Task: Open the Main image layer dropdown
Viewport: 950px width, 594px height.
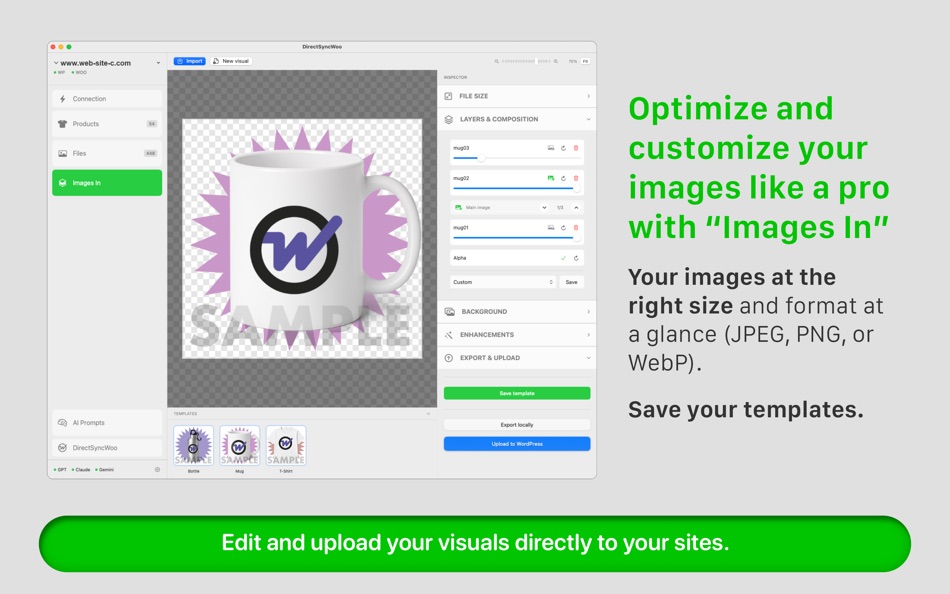Action: (x=544, y=208)
